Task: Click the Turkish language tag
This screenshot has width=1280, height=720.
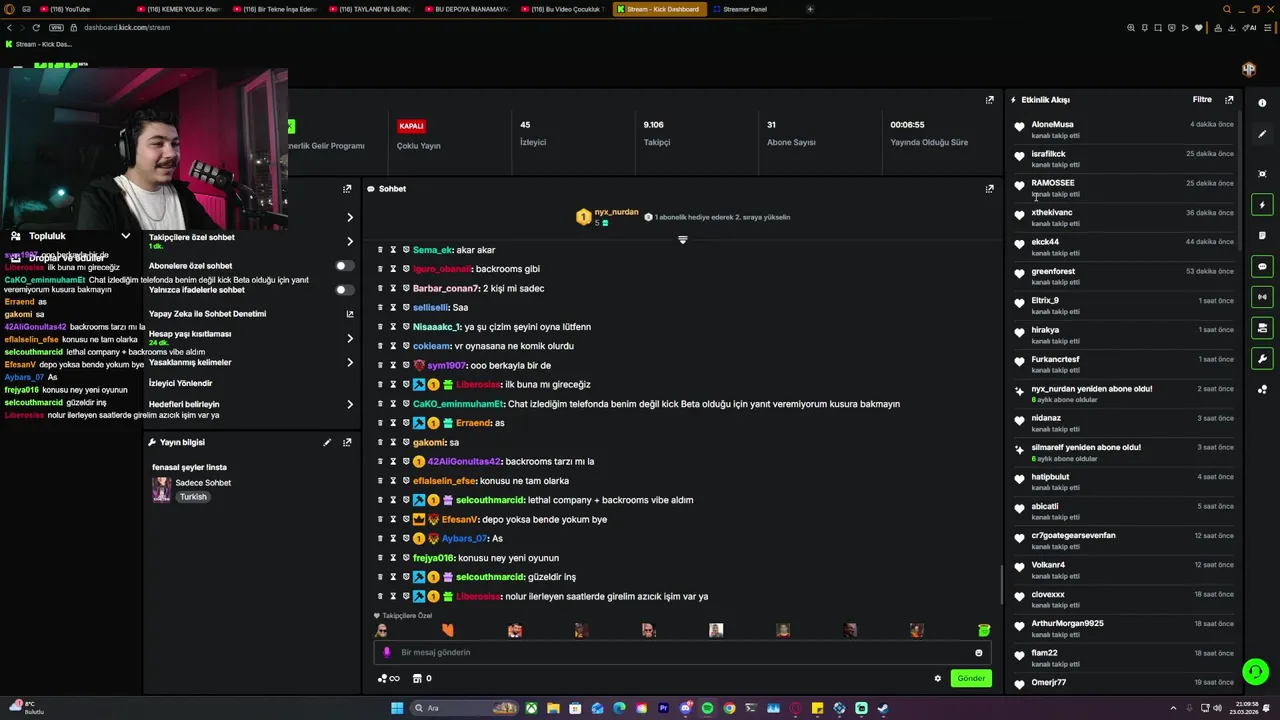Action: coord(193,497)
